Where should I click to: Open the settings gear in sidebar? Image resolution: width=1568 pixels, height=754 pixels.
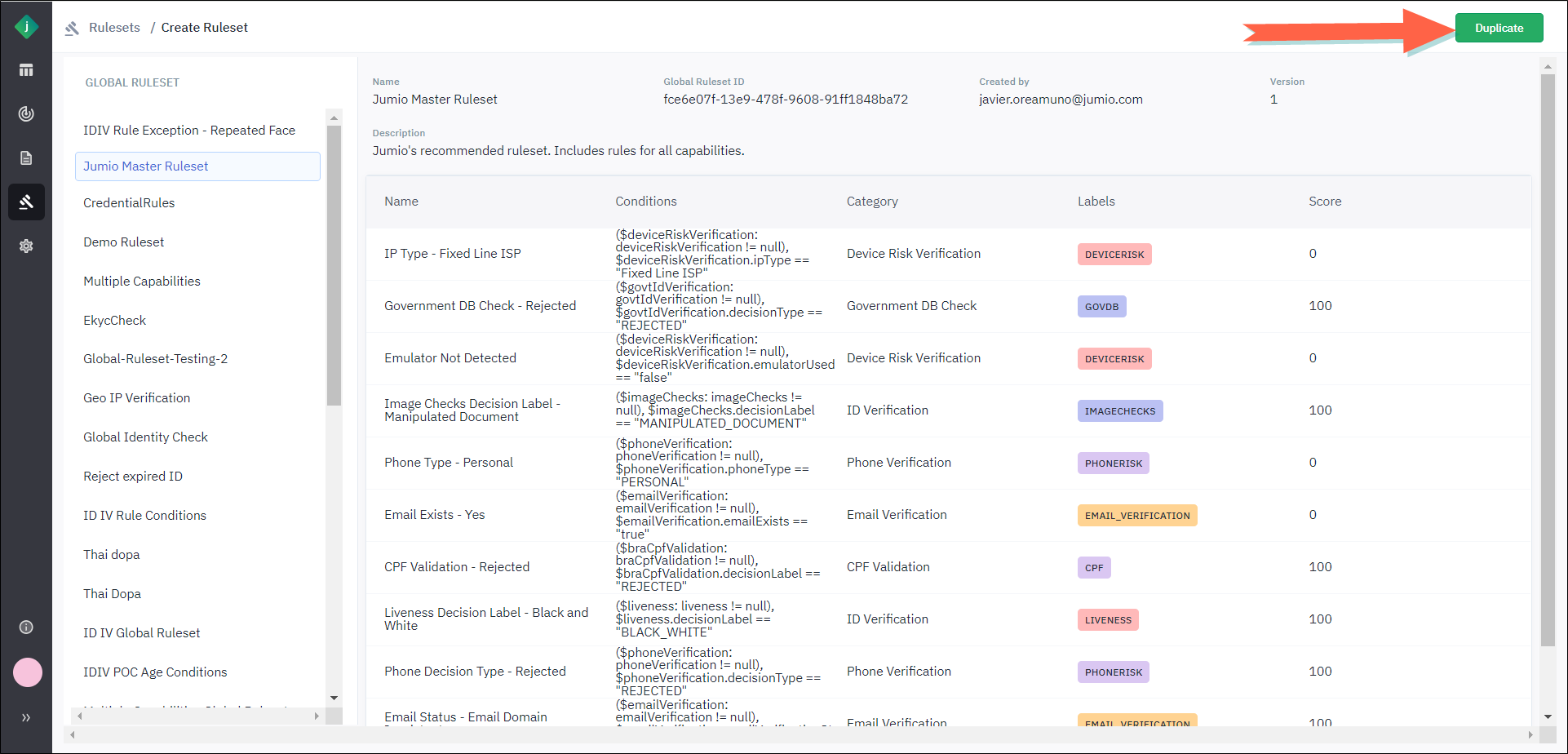[x=26, y=246]
